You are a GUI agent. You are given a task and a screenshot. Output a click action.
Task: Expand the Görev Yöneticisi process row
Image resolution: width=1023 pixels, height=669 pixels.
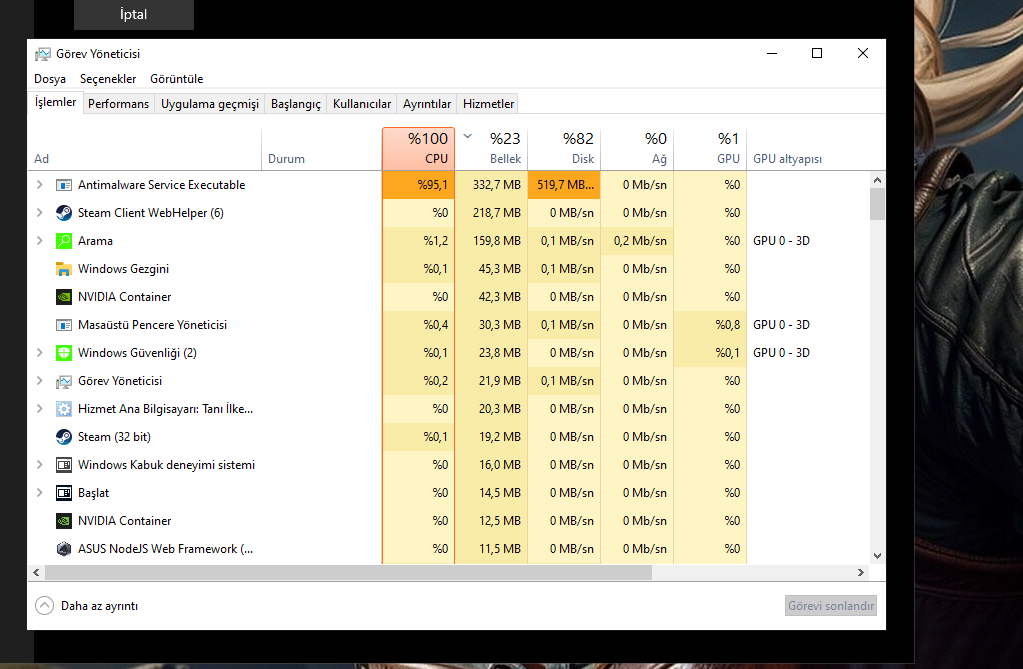point(40,381)
